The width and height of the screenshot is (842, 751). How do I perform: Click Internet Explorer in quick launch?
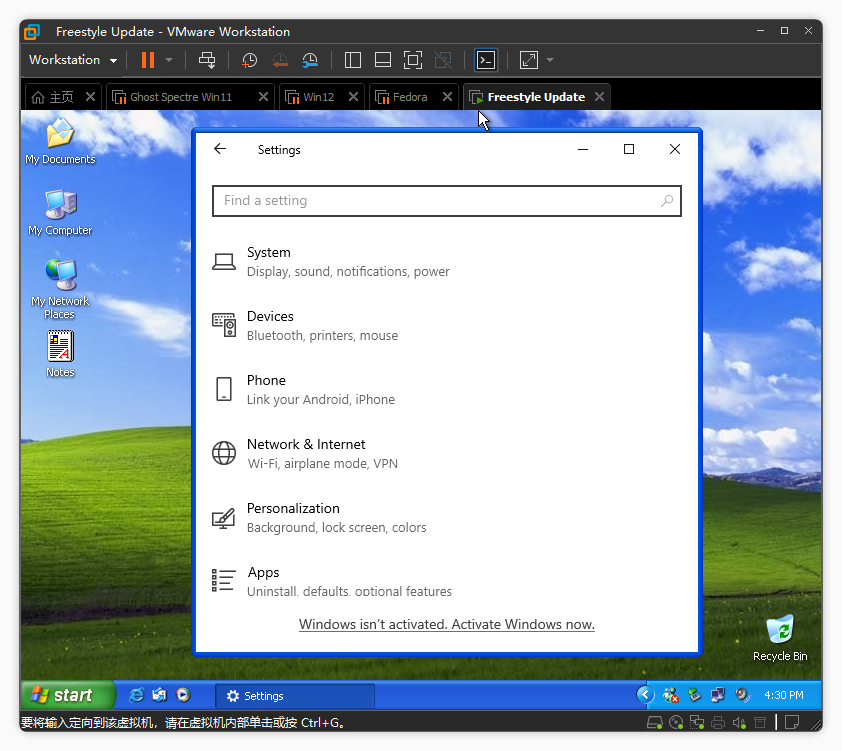coord(137,695)
